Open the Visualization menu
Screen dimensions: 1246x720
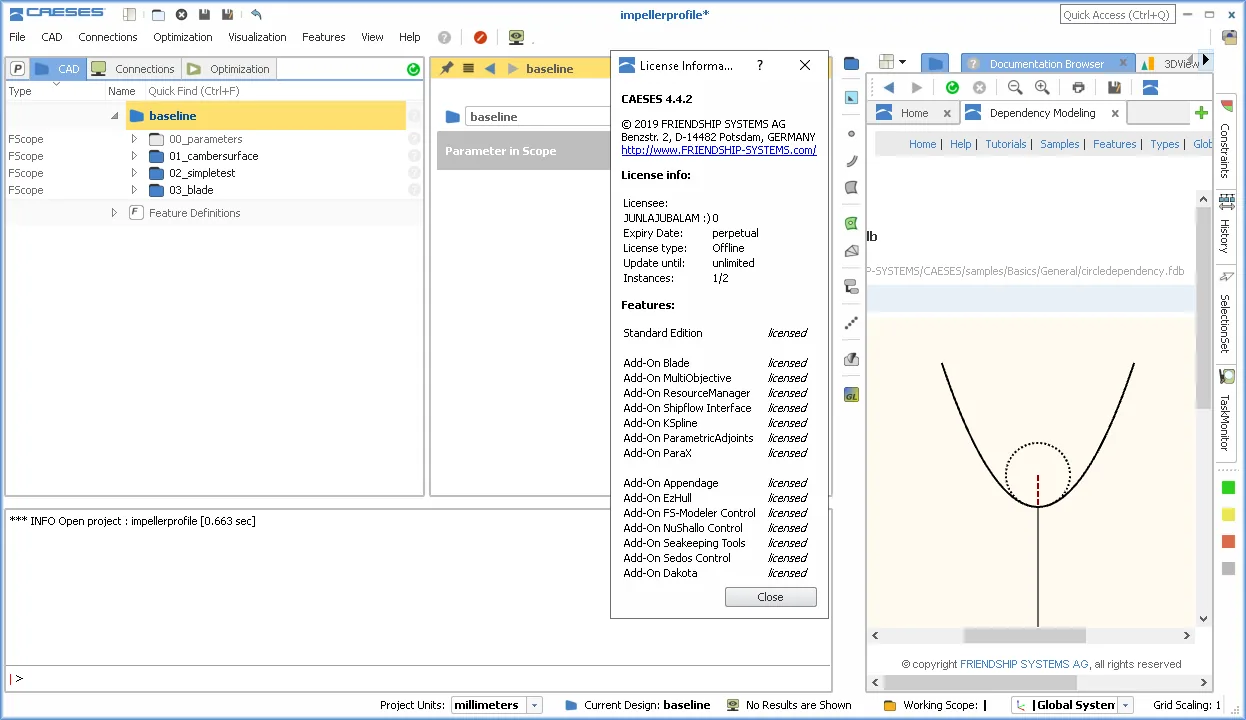(257, 37)
